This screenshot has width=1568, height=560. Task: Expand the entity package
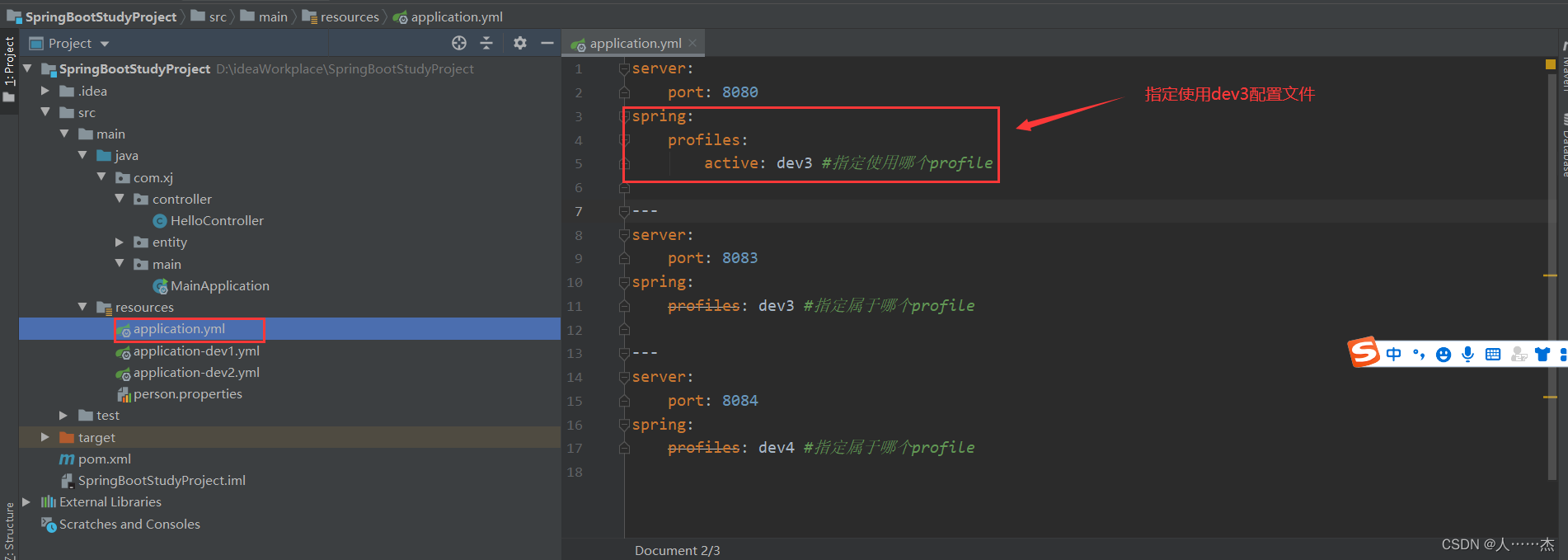point(120,242)
